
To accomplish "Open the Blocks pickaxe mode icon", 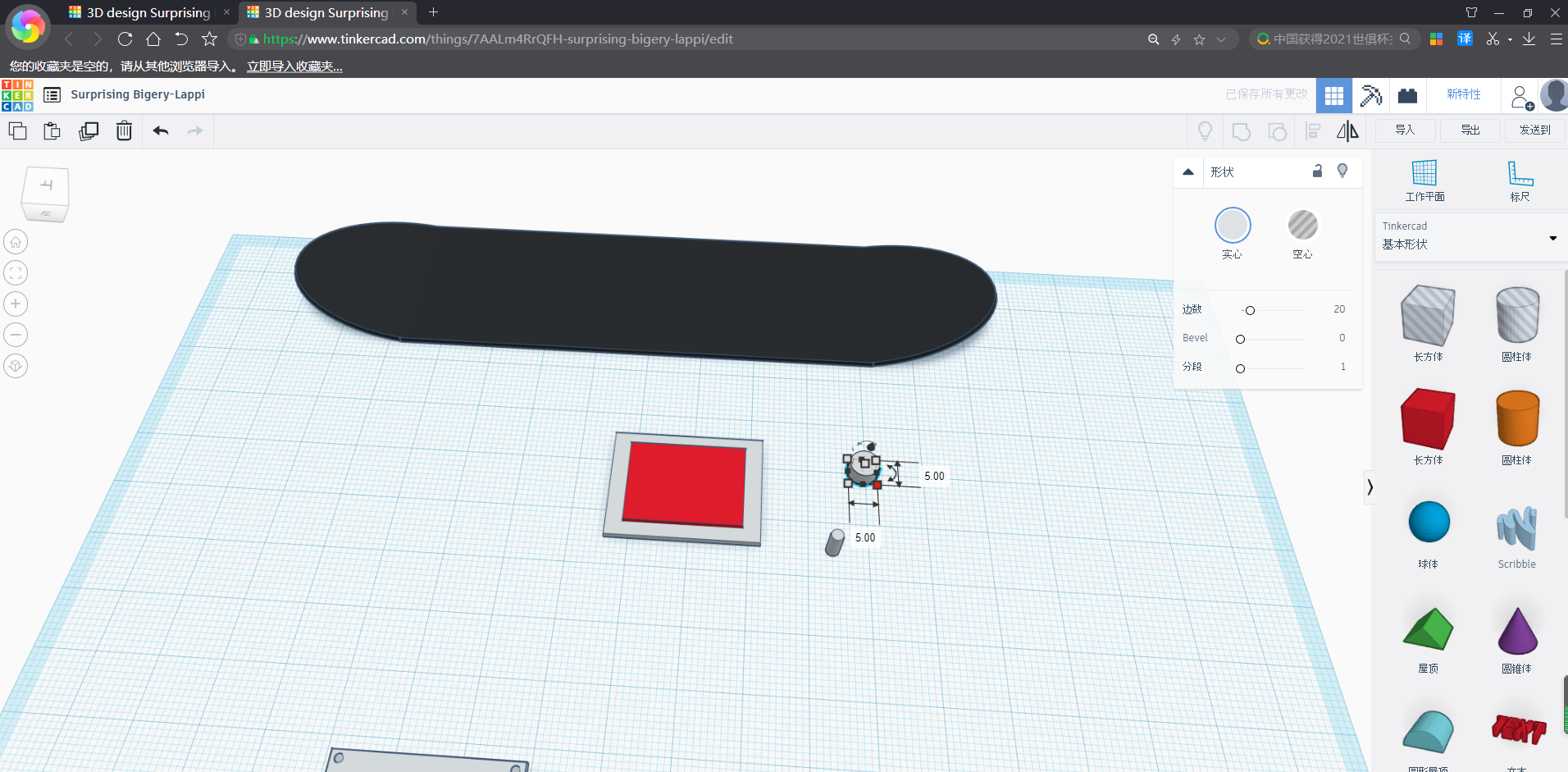I will [1371, 96].
